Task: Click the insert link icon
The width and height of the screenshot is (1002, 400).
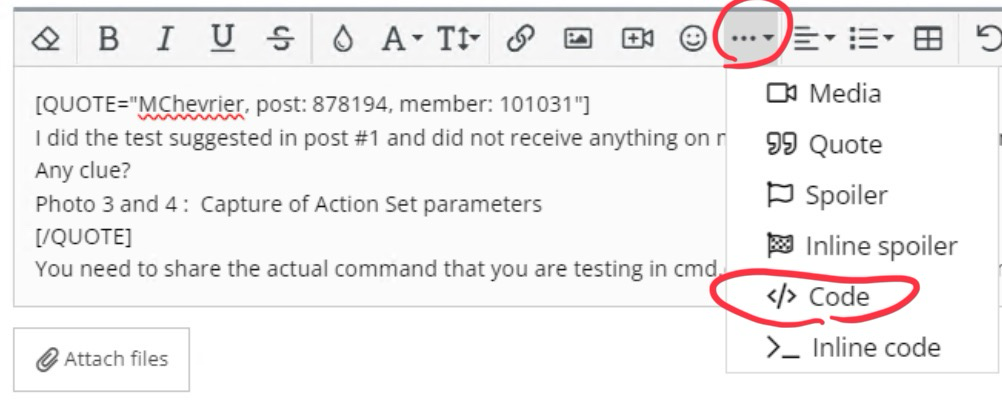Action: (518, 39)
